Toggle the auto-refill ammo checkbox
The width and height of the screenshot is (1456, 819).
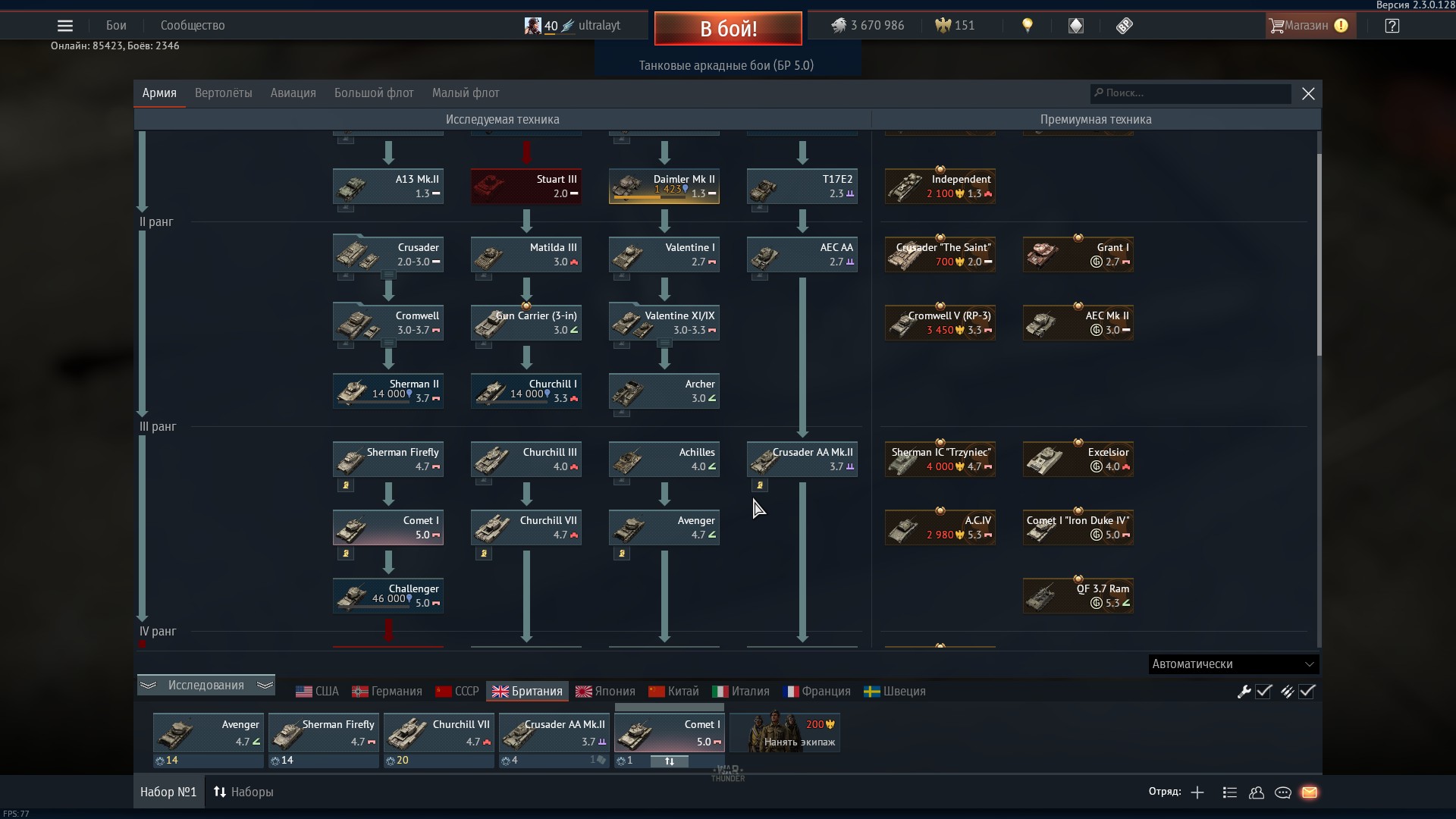1307,692
